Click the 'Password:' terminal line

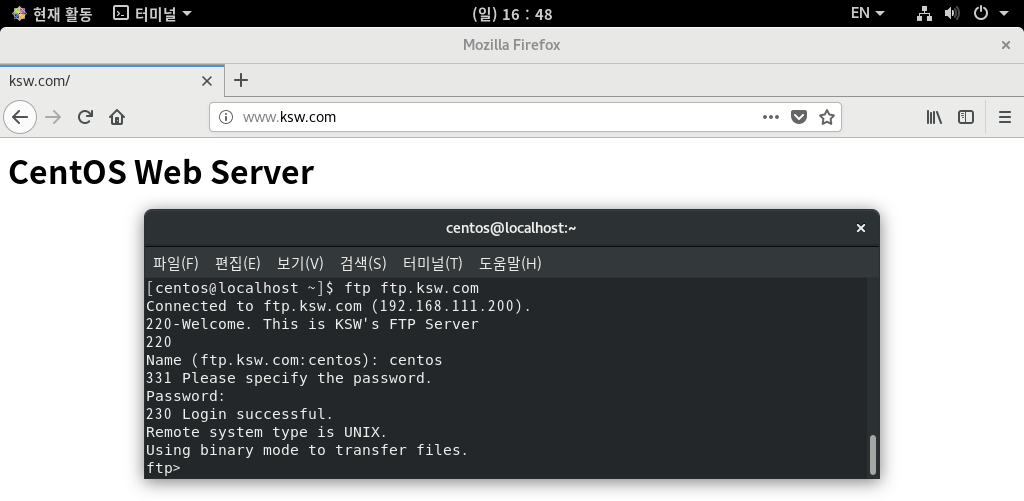tap(185, 396)
